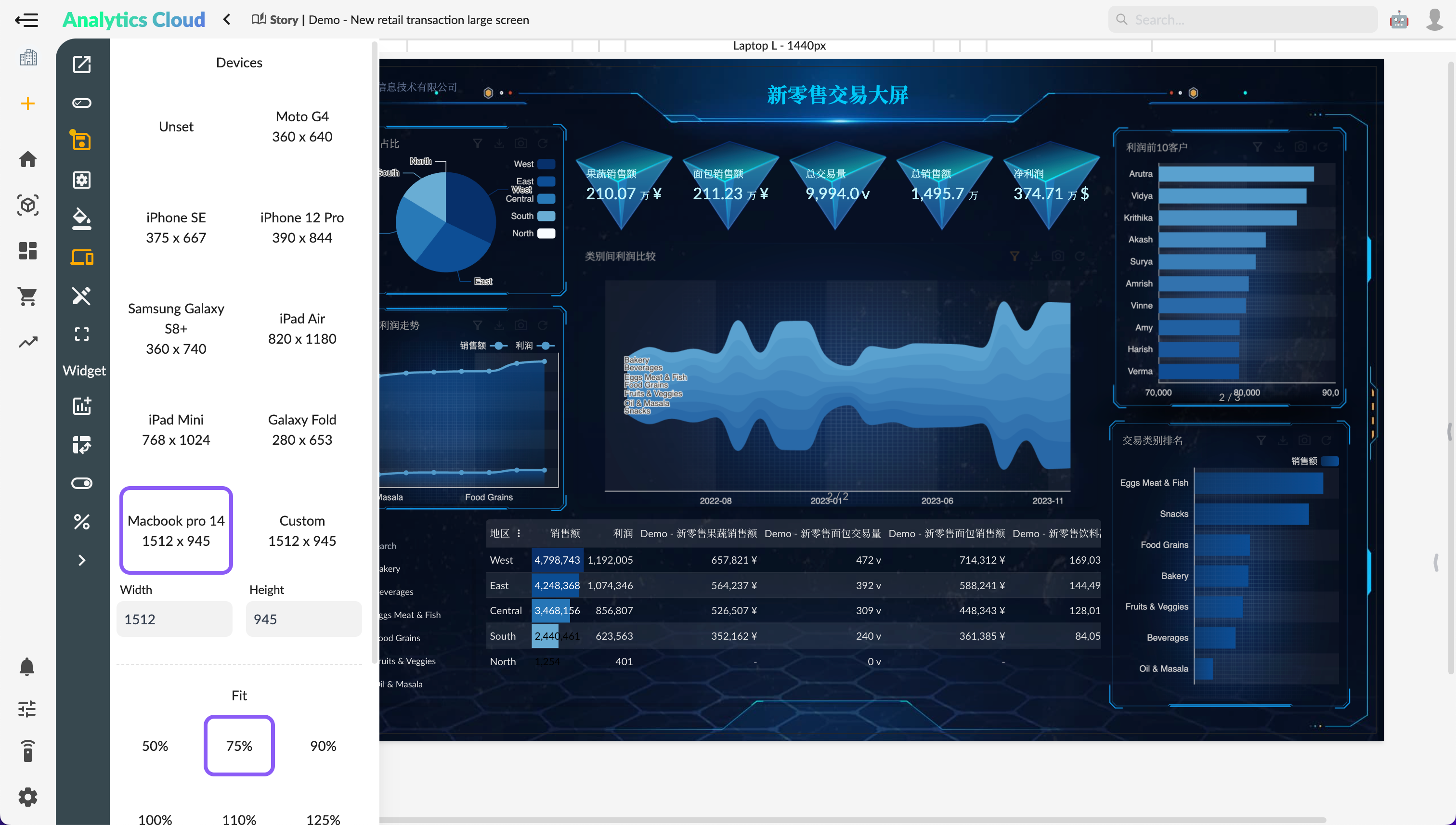Click the notifications bell icon

click(27, 666)
